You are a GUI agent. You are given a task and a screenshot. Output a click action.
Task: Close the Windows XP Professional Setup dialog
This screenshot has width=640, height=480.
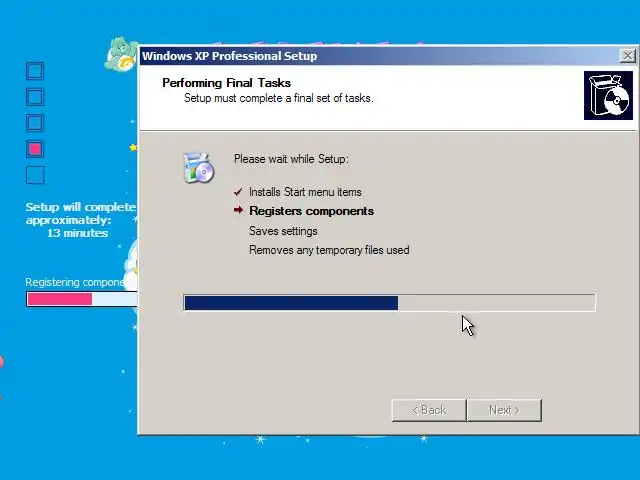(x=627, y=56)
